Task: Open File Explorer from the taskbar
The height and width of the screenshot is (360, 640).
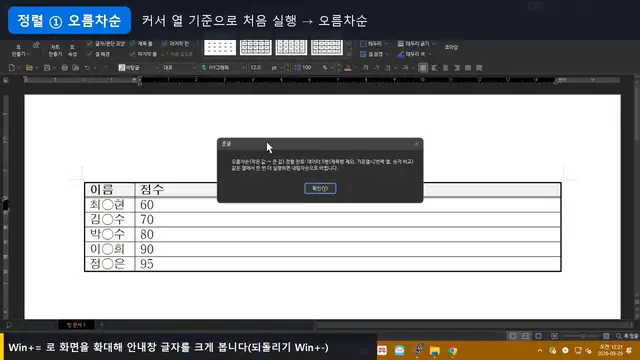Action: [435, 351]
